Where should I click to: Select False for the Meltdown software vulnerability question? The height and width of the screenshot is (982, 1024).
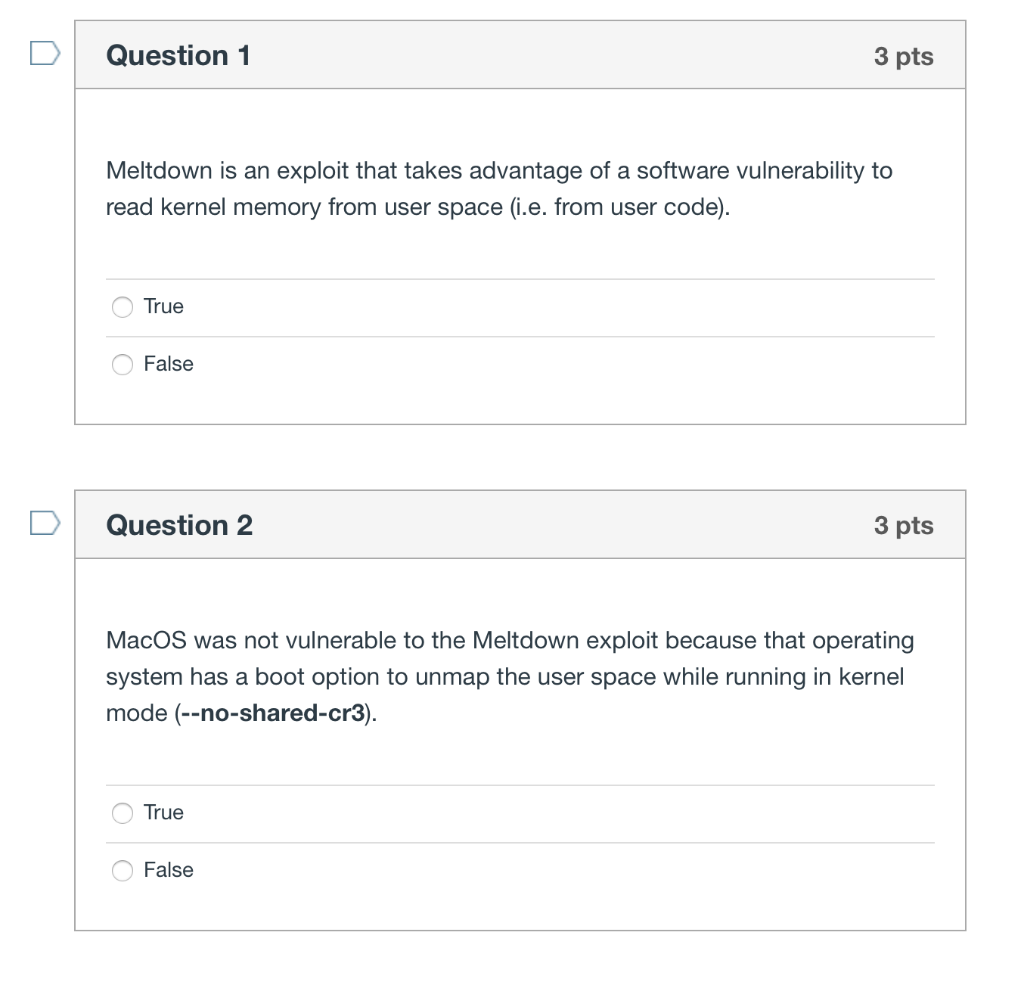pos(122,364)
